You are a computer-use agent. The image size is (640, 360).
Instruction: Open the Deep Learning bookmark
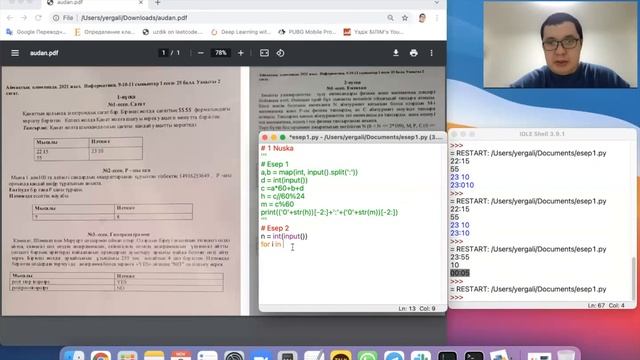(x=241, y=32)
